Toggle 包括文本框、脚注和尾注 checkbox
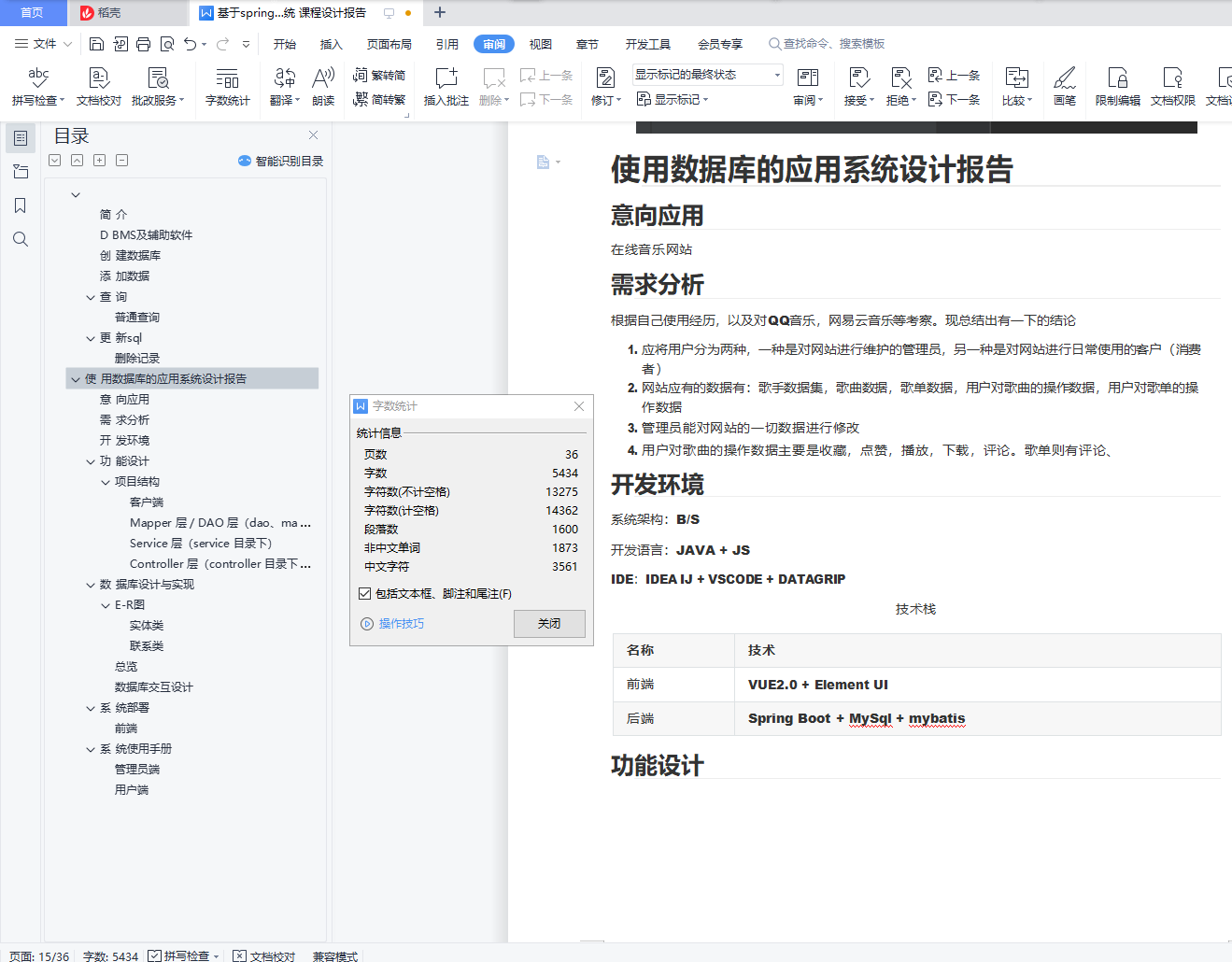This screenshot has height=962, width=1232. click(364, 593)
